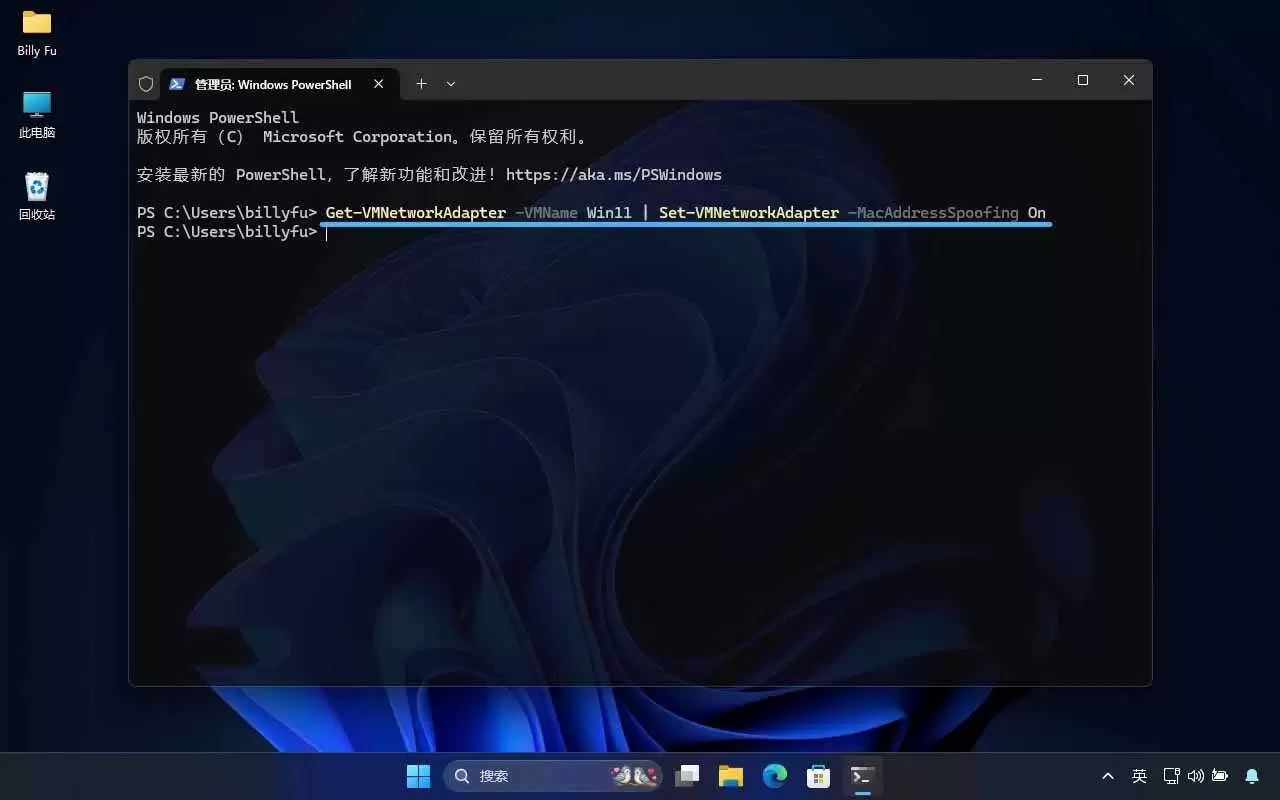The height and width of the screenshot is (800, 1280).
Task: Click the https://aka.ms/PSWindows link text
Action: [614, 175]
